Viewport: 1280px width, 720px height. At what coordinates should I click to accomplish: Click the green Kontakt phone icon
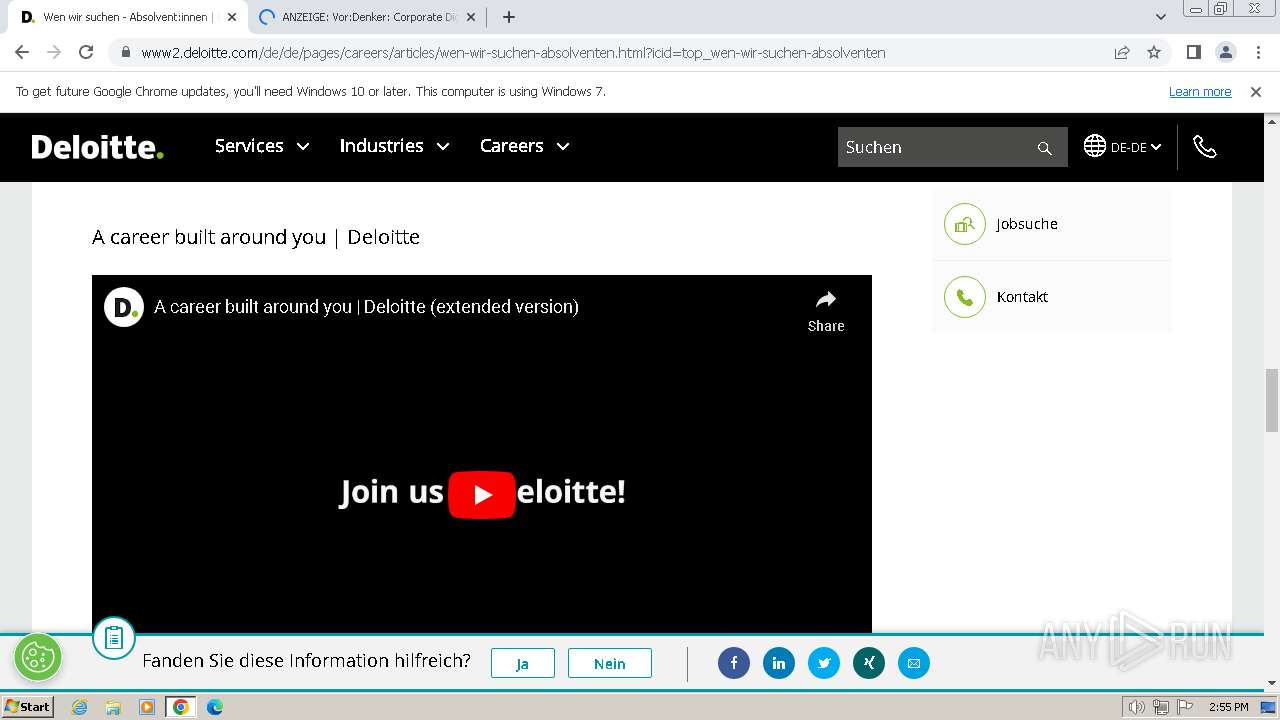pyautogui.click(x=965, y=297)
